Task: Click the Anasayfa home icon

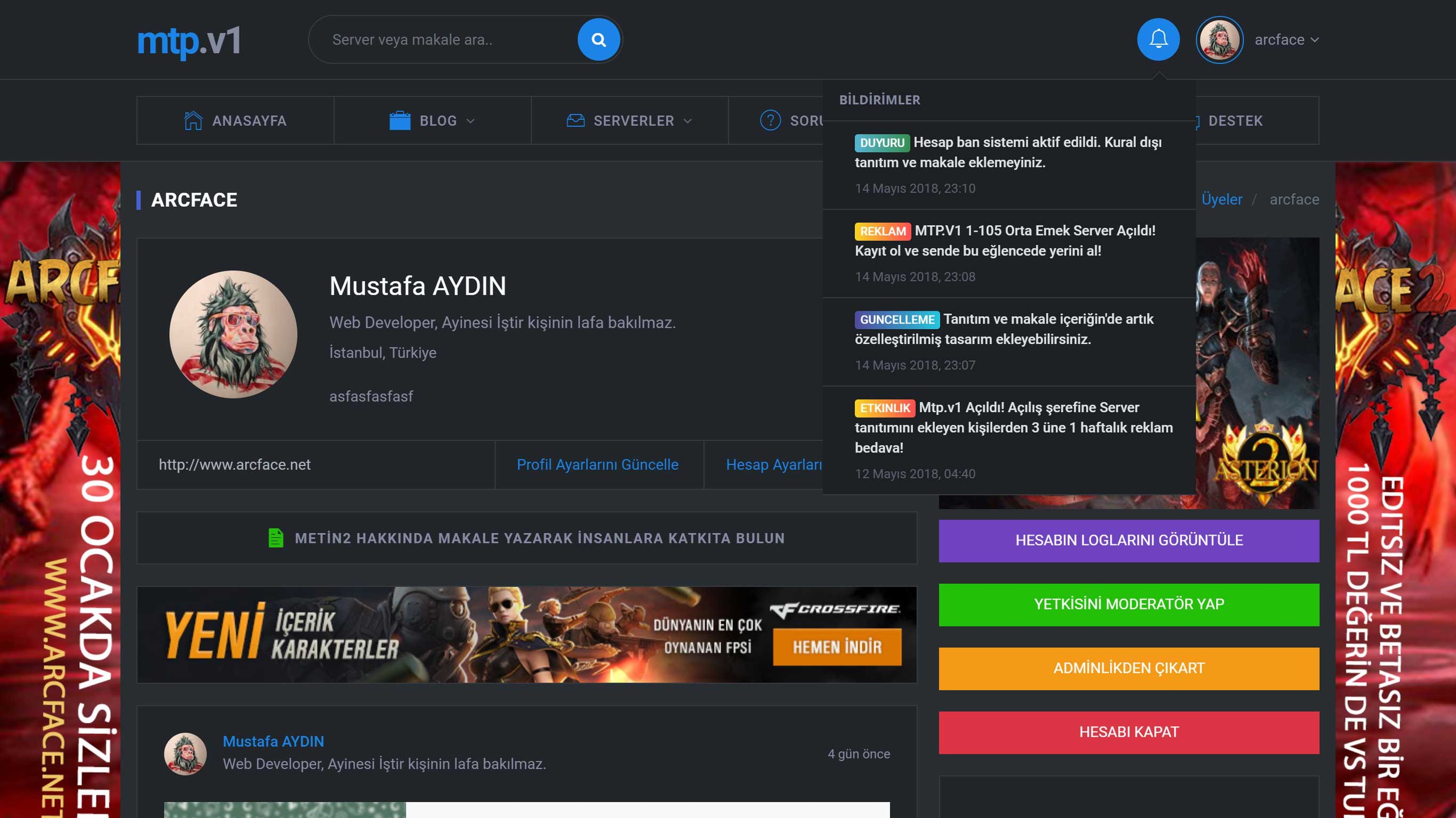Action: 193,121
